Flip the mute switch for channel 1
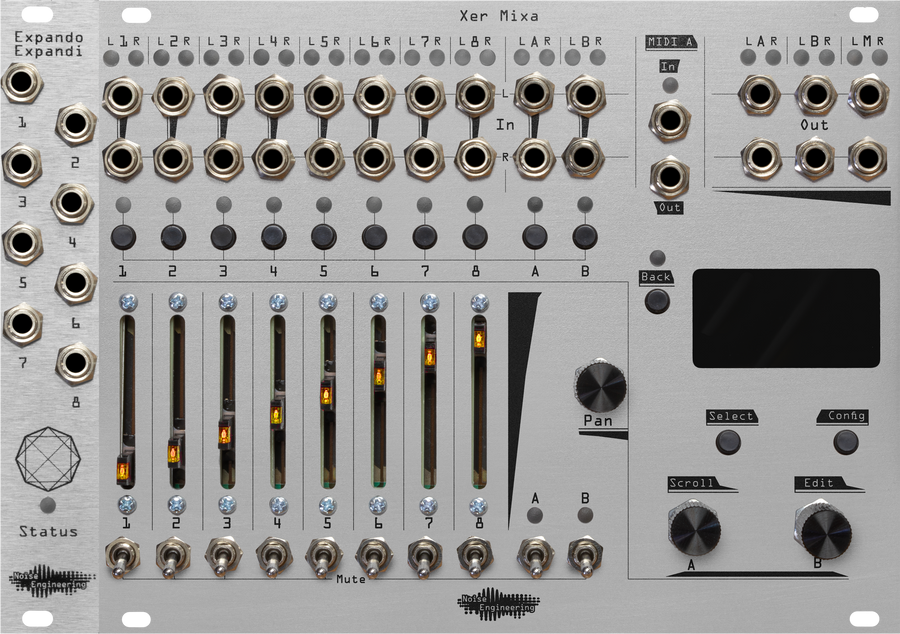 point(120,555)
